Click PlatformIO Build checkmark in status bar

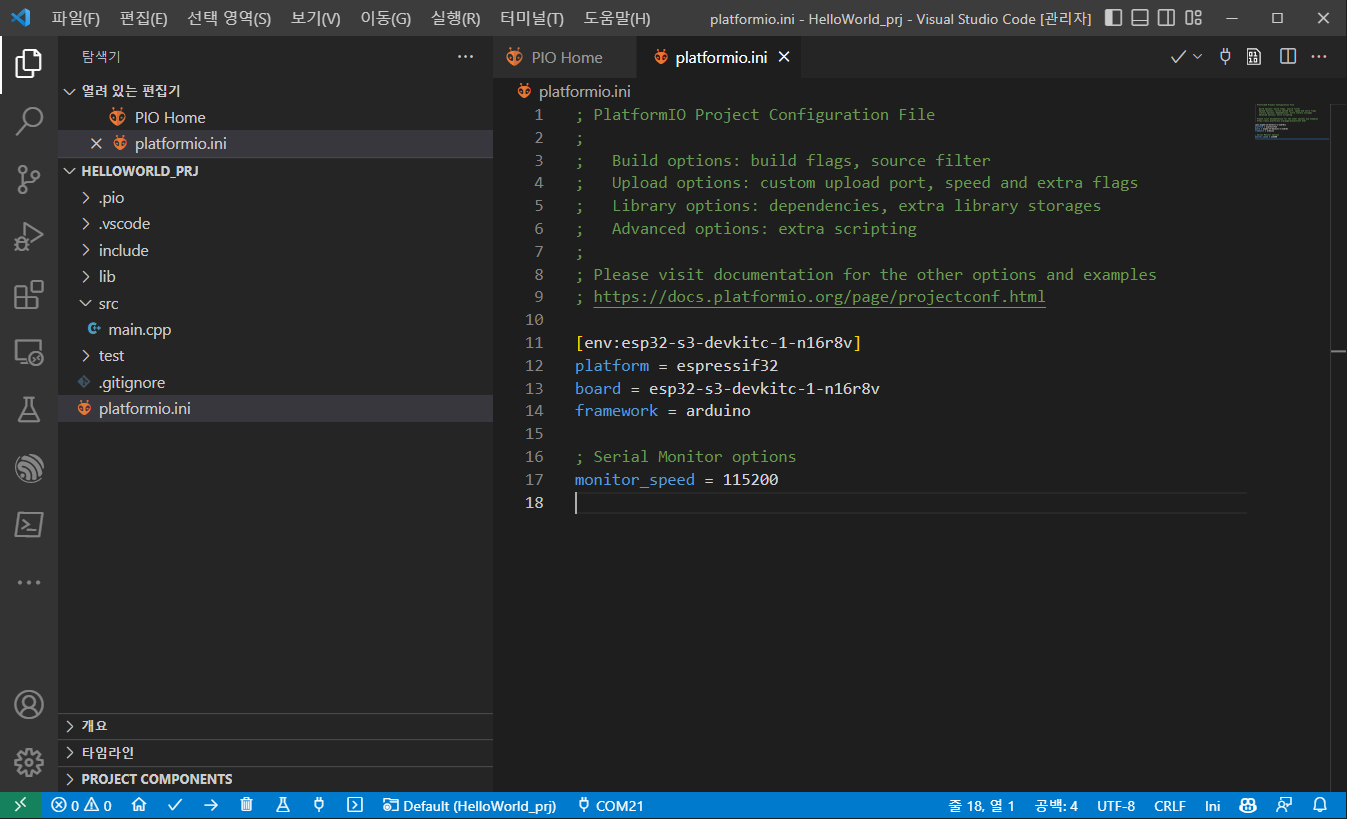coord(175,805)
